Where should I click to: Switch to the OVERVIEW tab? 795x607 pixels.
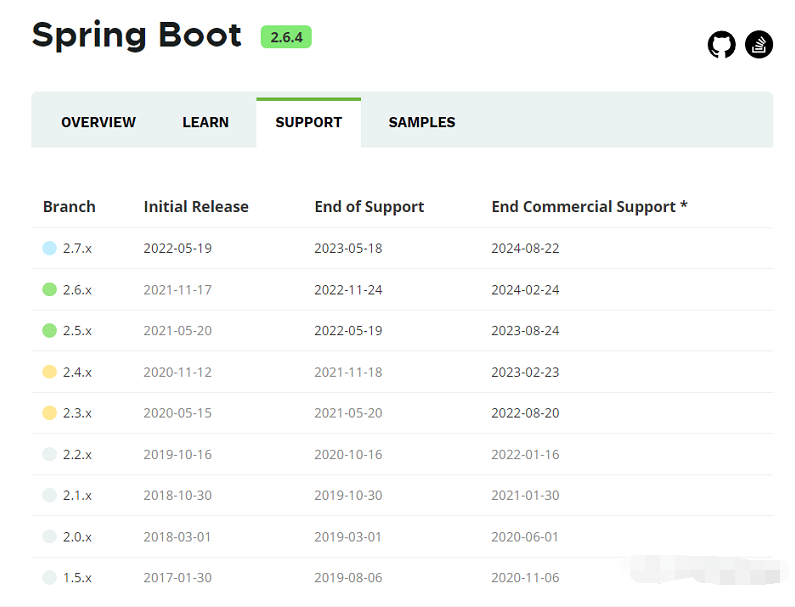tap(98, 122)
